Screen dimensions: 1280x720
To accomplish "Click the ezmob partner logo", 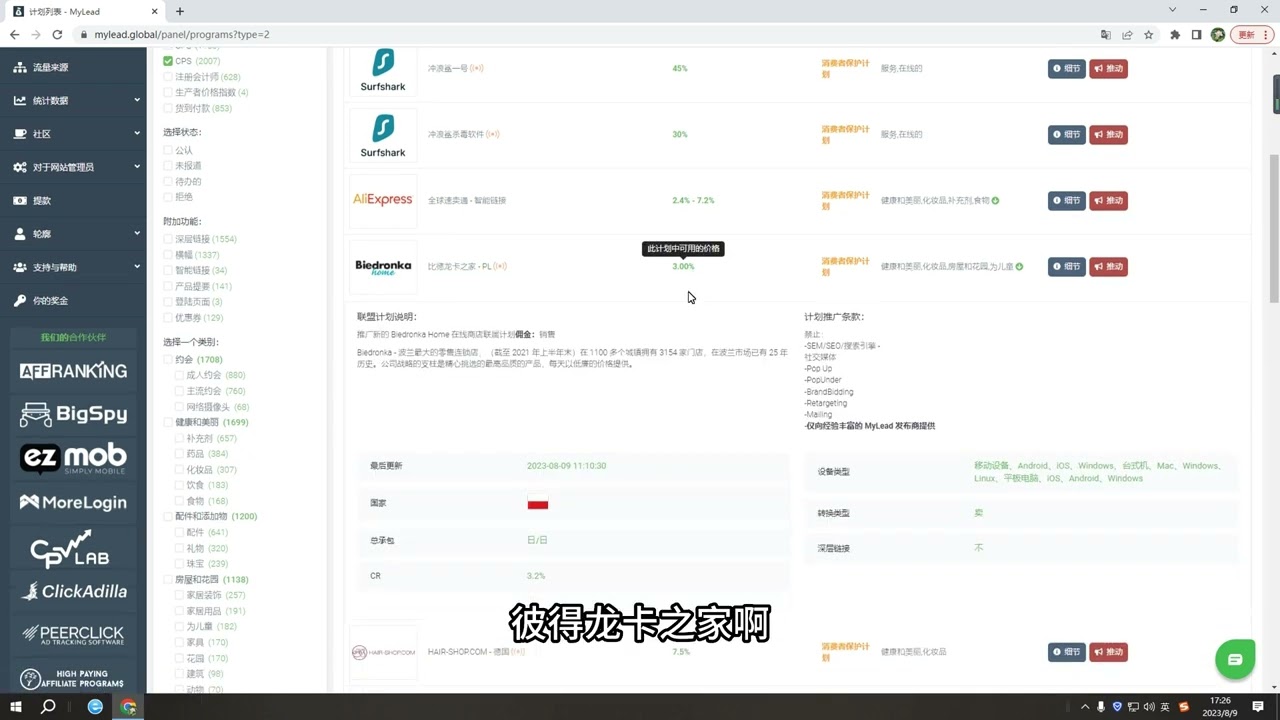I will tap(73, 457).
